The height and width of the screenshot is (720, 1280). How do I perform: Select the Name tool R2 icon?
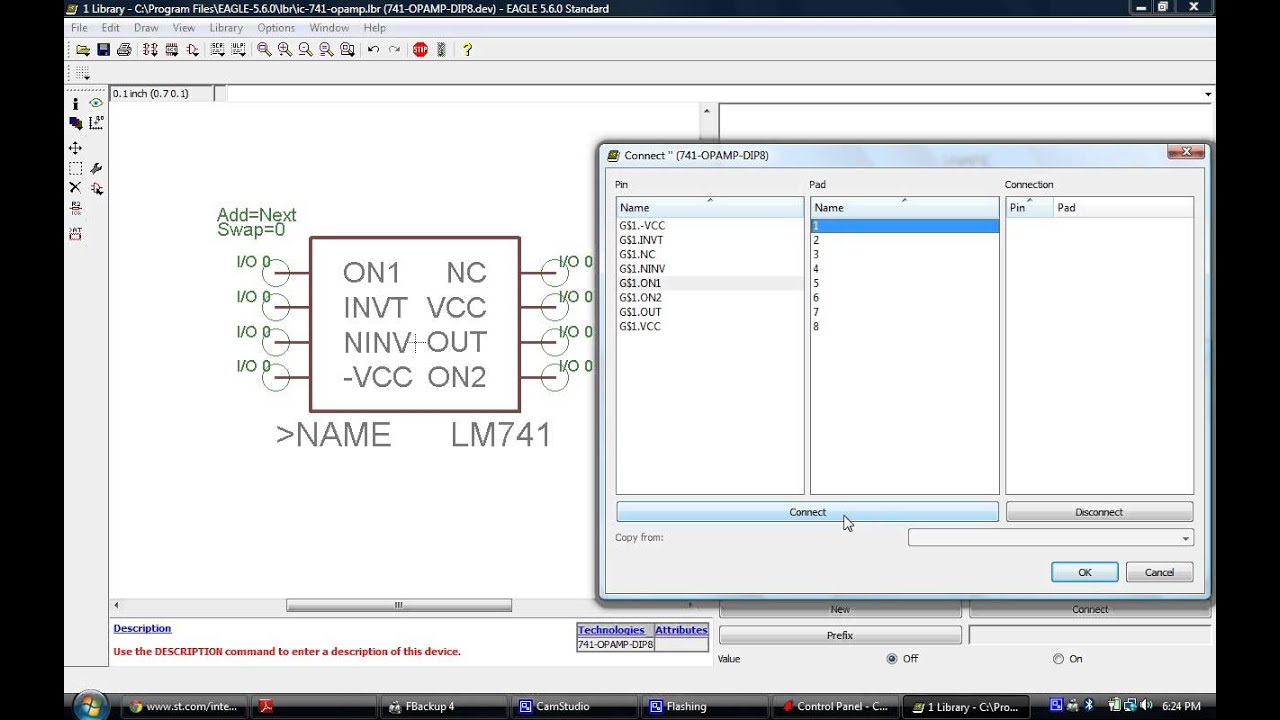(x=75, y=208)
